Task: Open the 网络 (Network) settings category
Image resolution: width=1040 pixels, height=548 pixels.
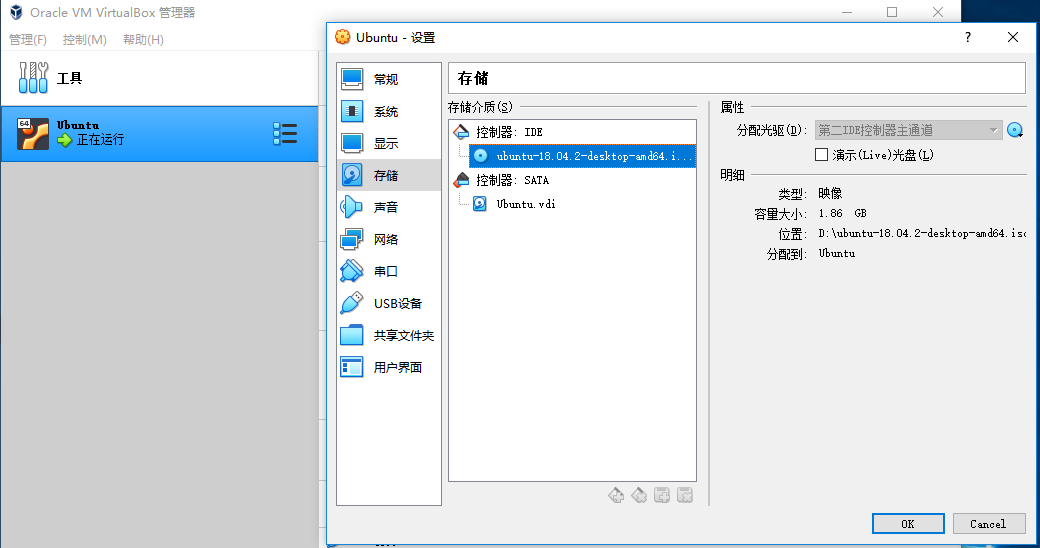Action: [389, 239]
